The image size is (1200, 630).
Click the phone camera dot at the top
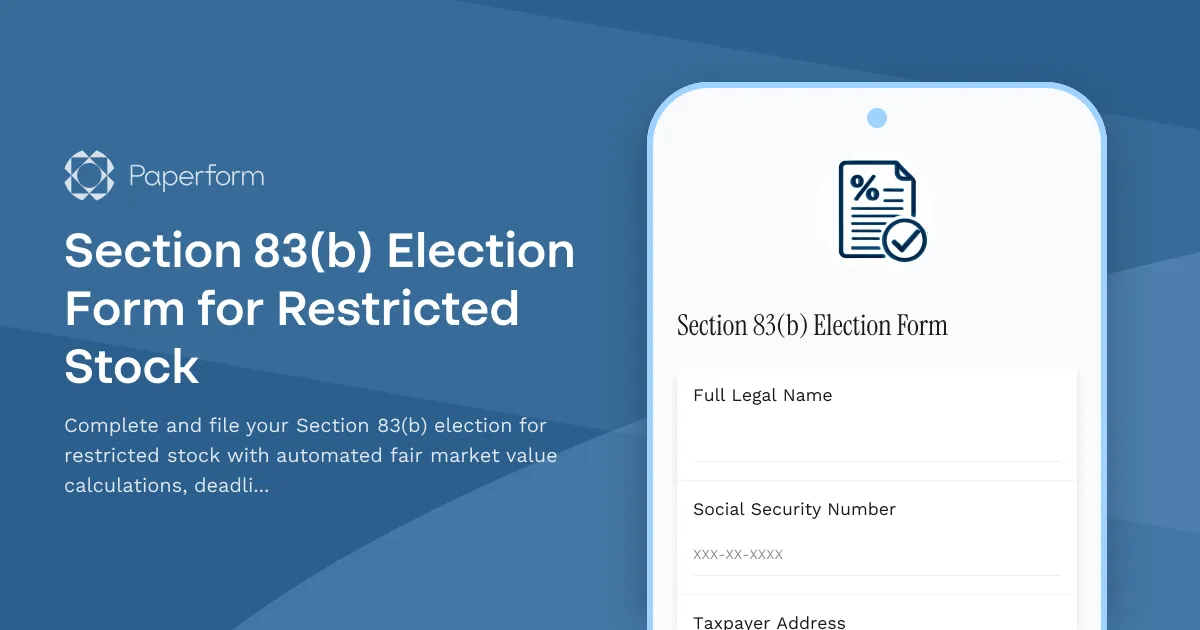[877, 117]
